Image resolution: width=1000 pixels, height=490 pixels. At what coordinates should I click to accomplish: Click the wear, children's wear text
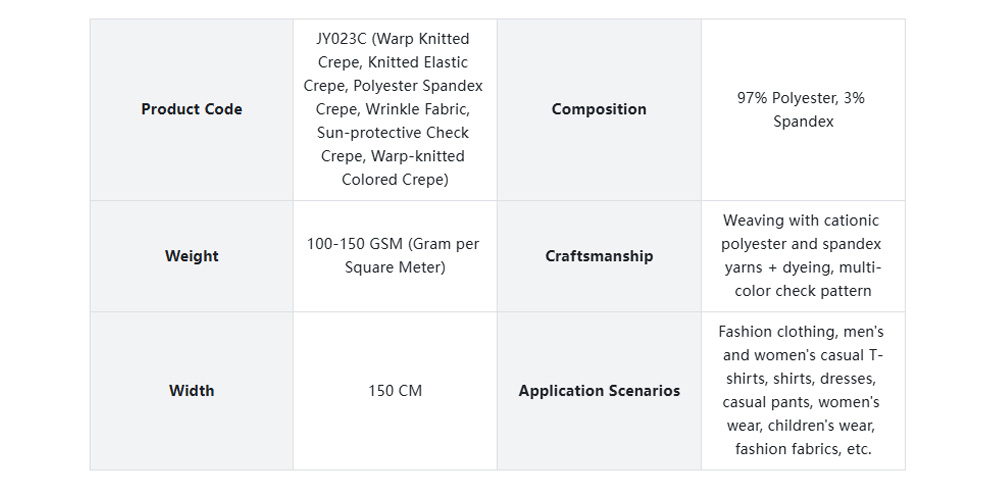(x=801, y=426)
